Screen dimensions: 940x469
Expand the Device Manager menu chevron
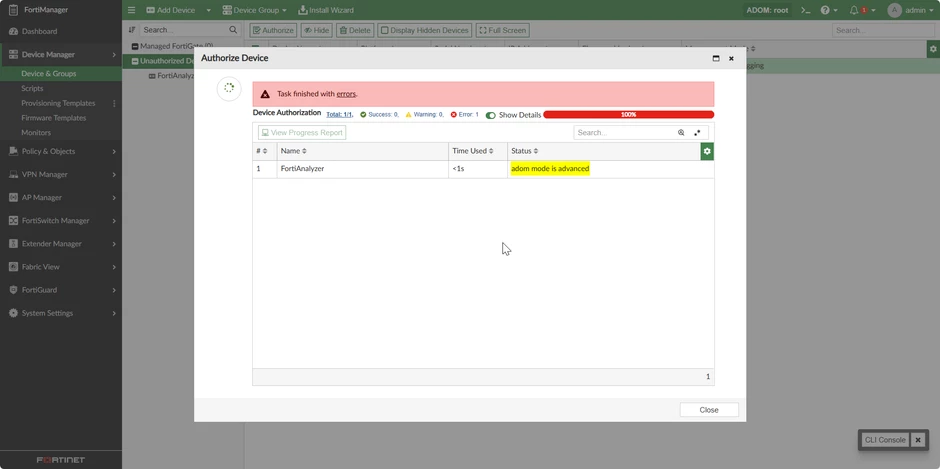(114, 55)
